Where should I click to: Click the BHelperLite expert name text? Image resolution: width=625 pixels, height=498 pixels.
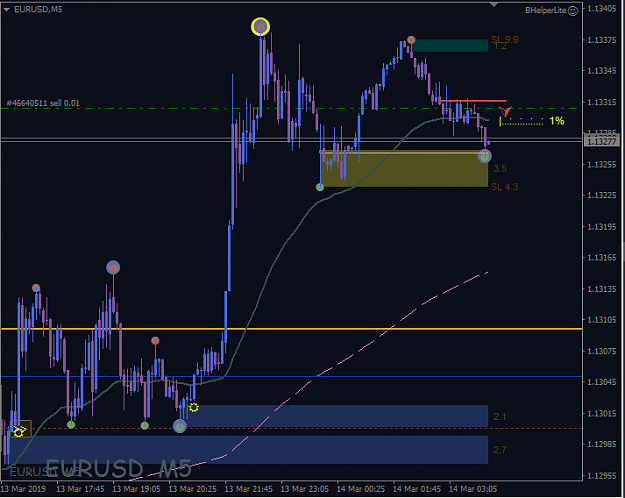546,11
